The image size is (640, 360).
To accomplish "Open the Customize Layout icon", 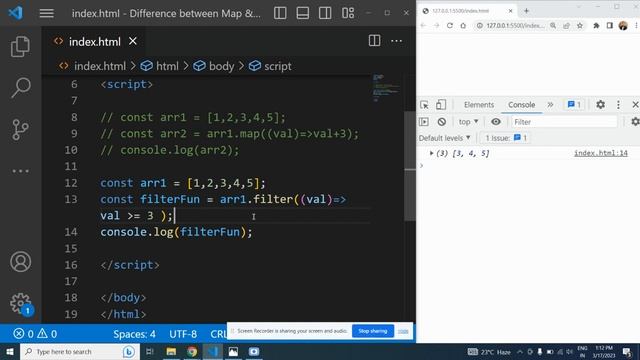I will (x=348, y=13).
